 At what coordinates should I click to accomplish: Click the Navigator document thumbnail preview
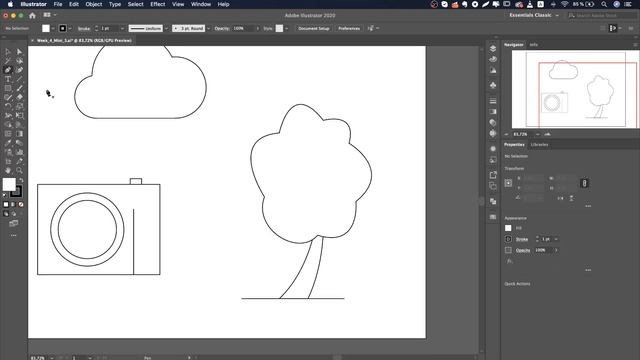click(576, 89)
